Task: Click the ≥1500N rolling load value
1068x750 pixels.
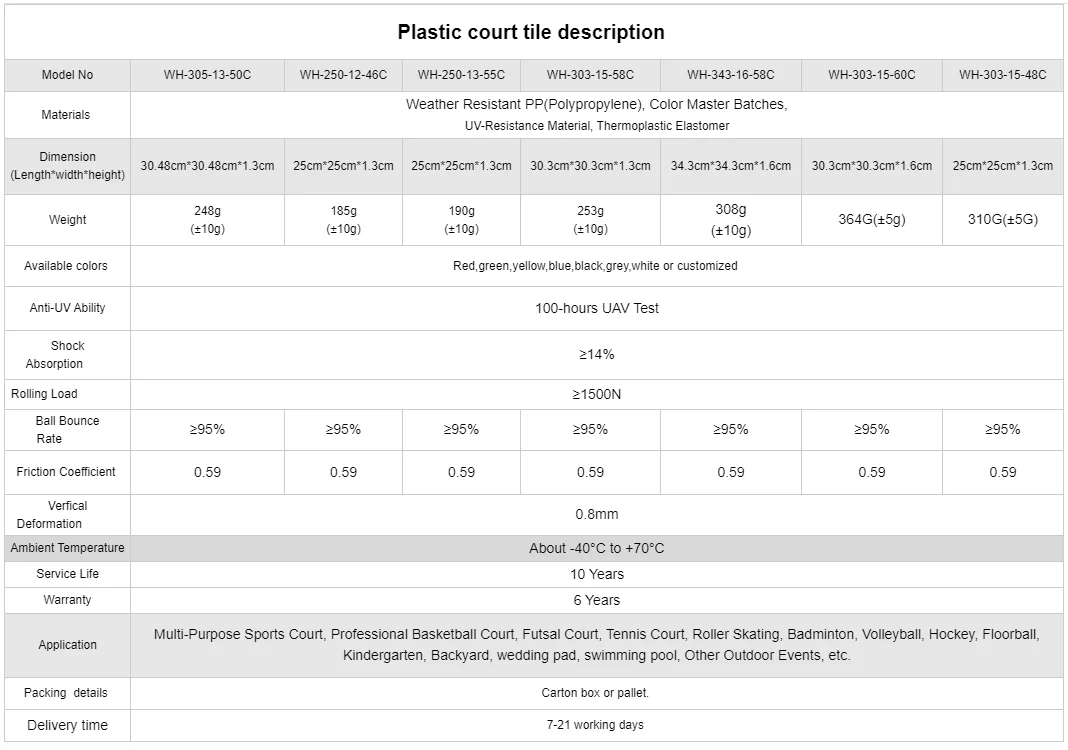Action: coord(596,394)
